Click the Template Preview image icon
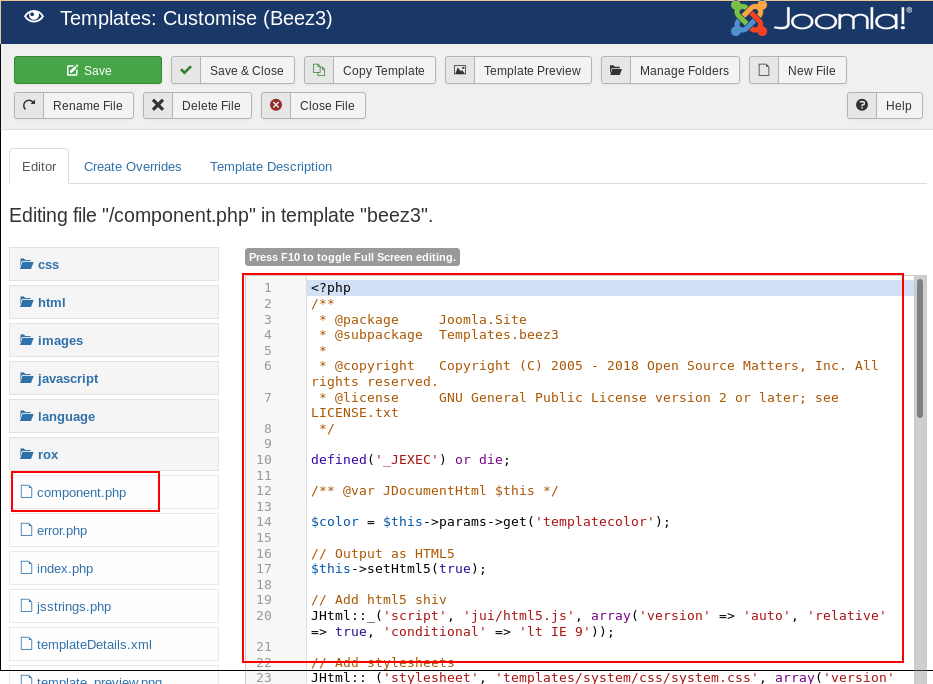 tap(460, 70)
